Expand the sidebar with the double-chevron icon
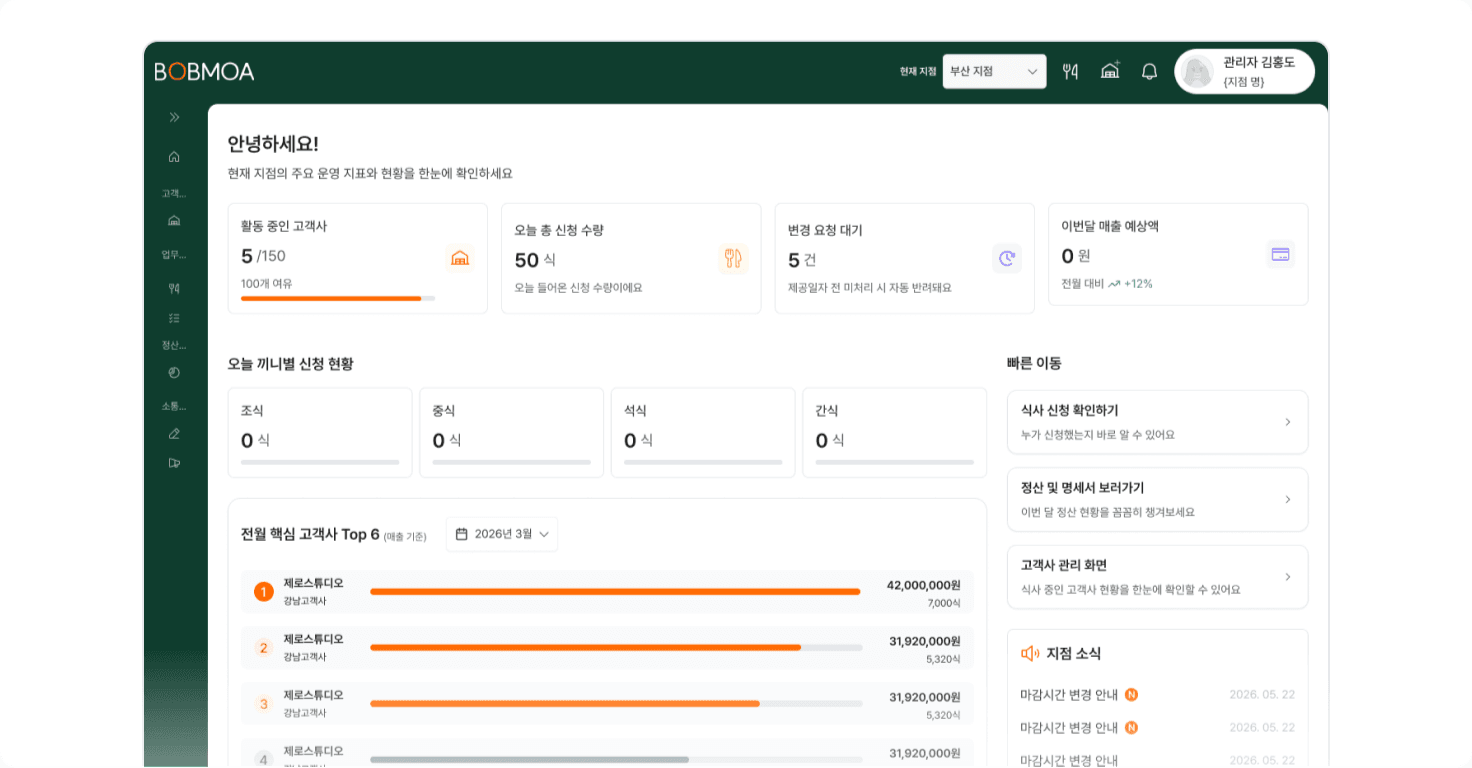 [174, 117]
